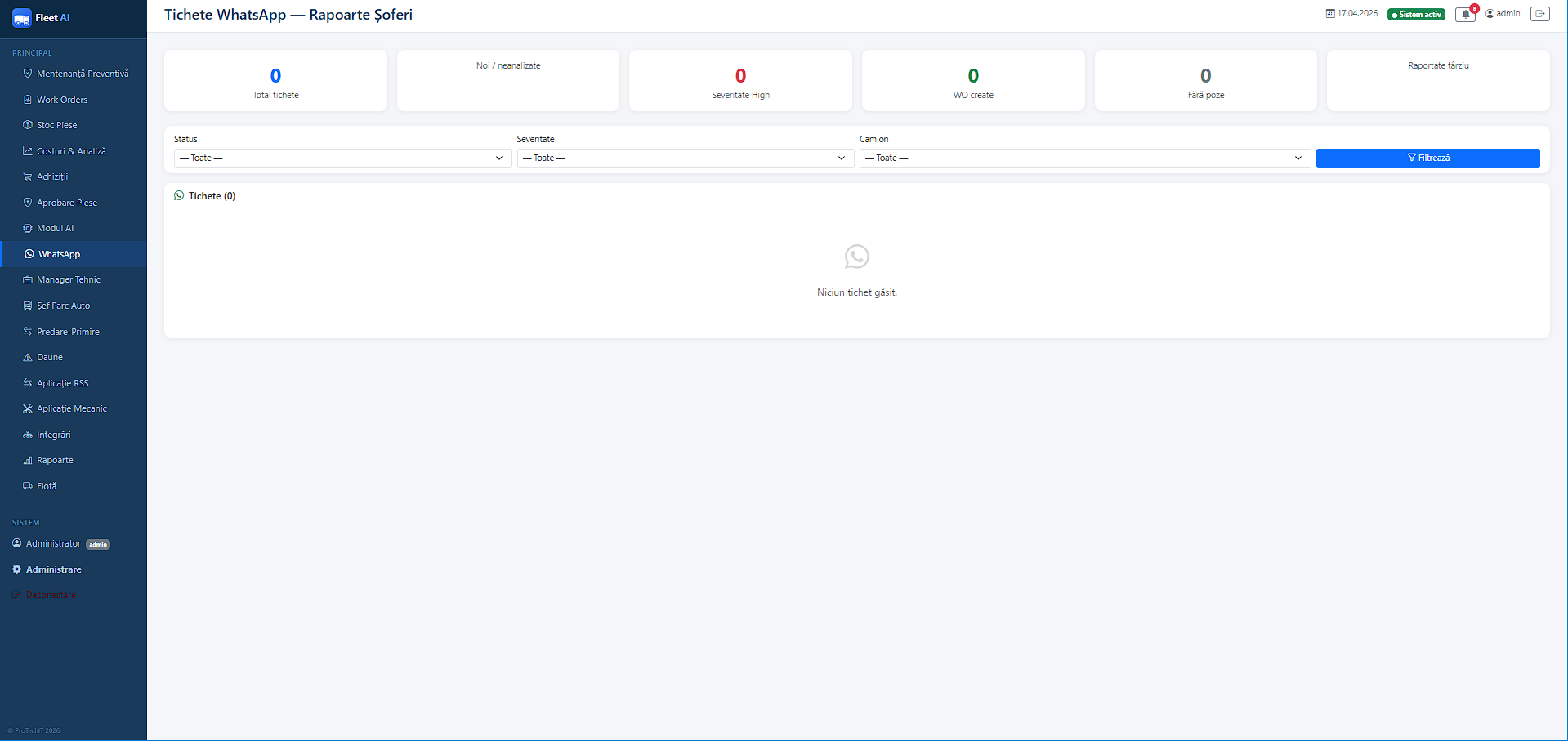Image resolution: width=1568 pixels, height=741 pixels.
Task: Click the Noi / neanalizate card
Action: 508,80
